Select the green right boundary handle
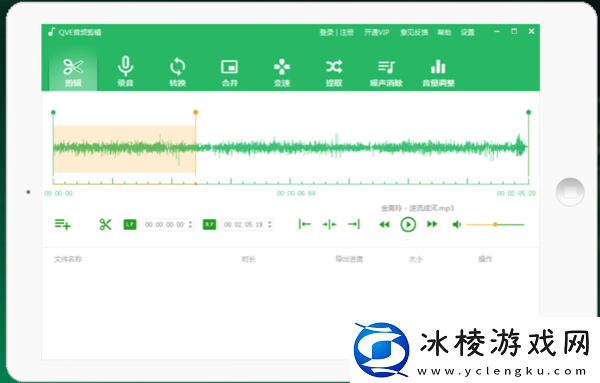 coord(528,112)
